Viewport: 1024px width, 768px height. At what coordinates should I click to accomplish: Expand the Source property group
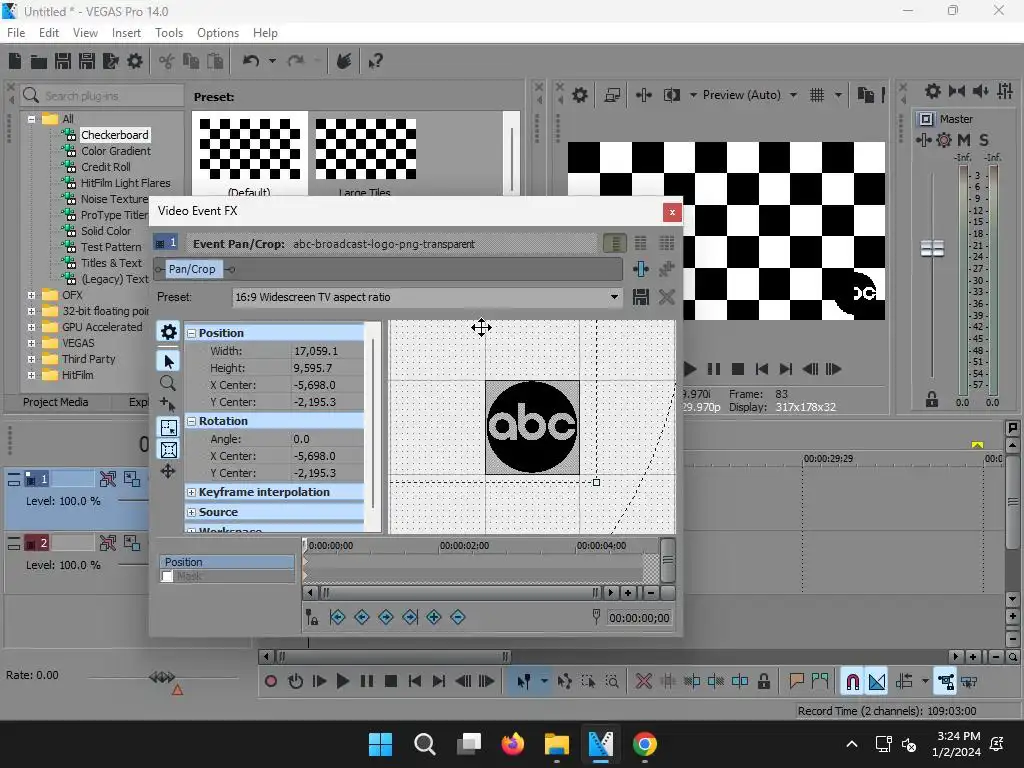pyautogui.click(x=191, y=513)
